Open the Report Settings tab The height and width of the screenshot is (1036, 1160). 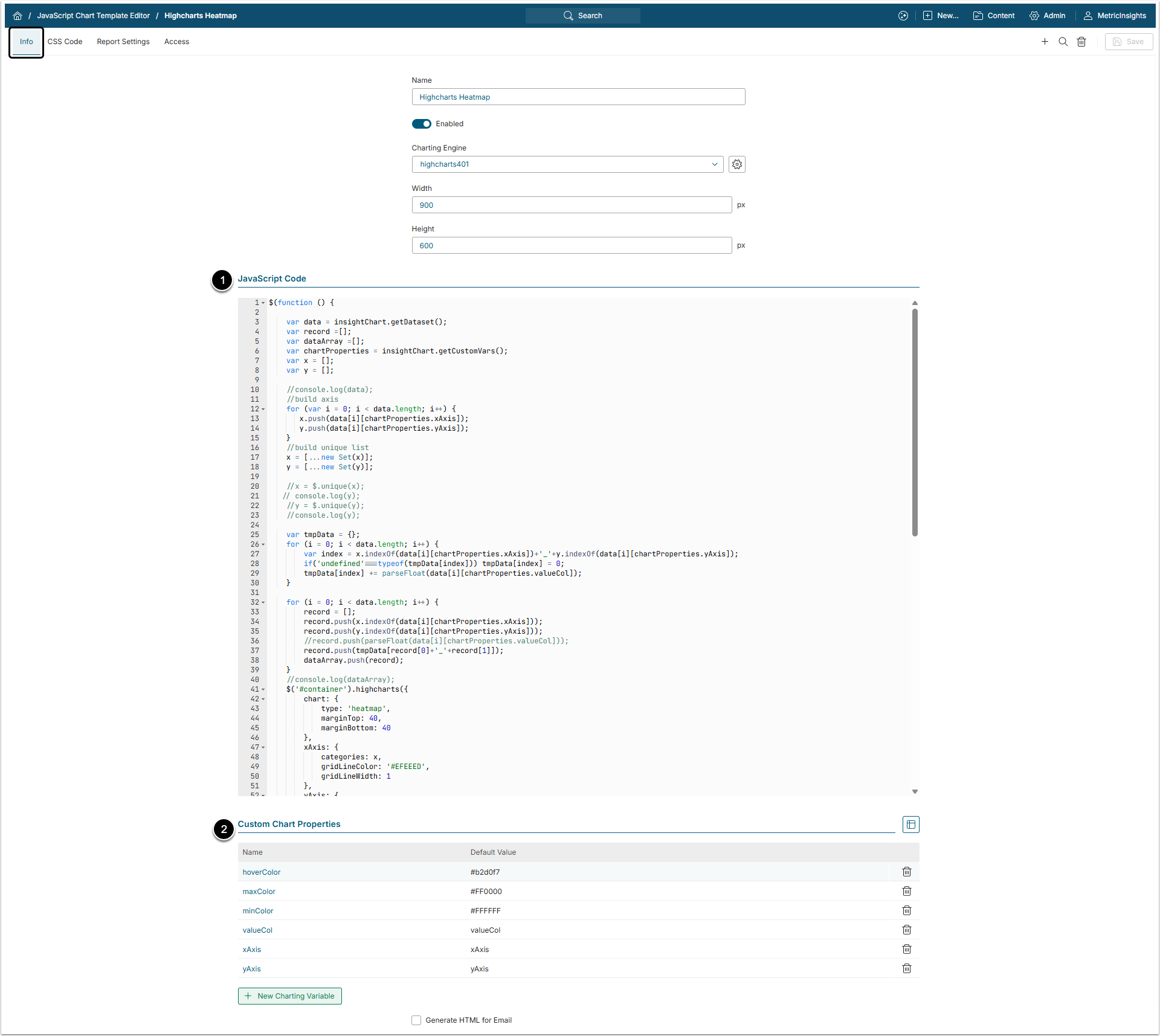pos(123,42)
